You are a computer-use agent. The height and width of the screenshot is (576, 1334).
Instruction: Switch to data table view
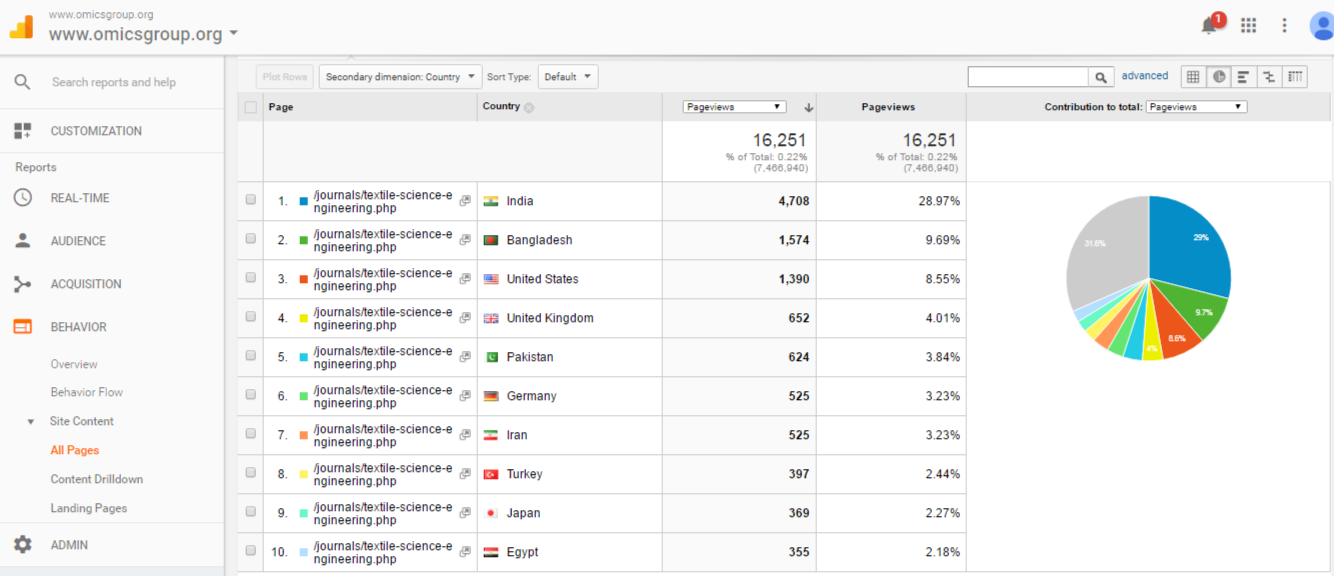[1193, 76]
